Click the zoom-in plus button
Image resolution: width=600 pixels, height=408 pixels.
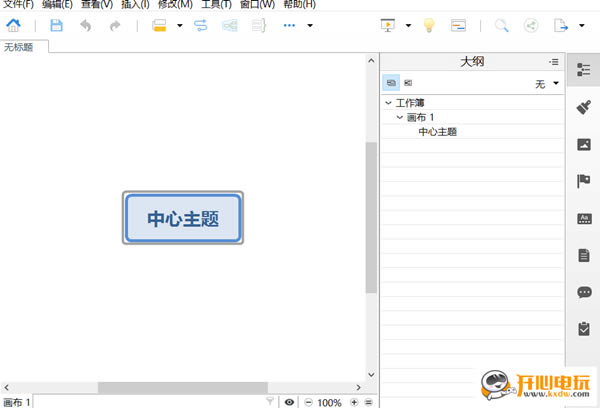(354, 402)
